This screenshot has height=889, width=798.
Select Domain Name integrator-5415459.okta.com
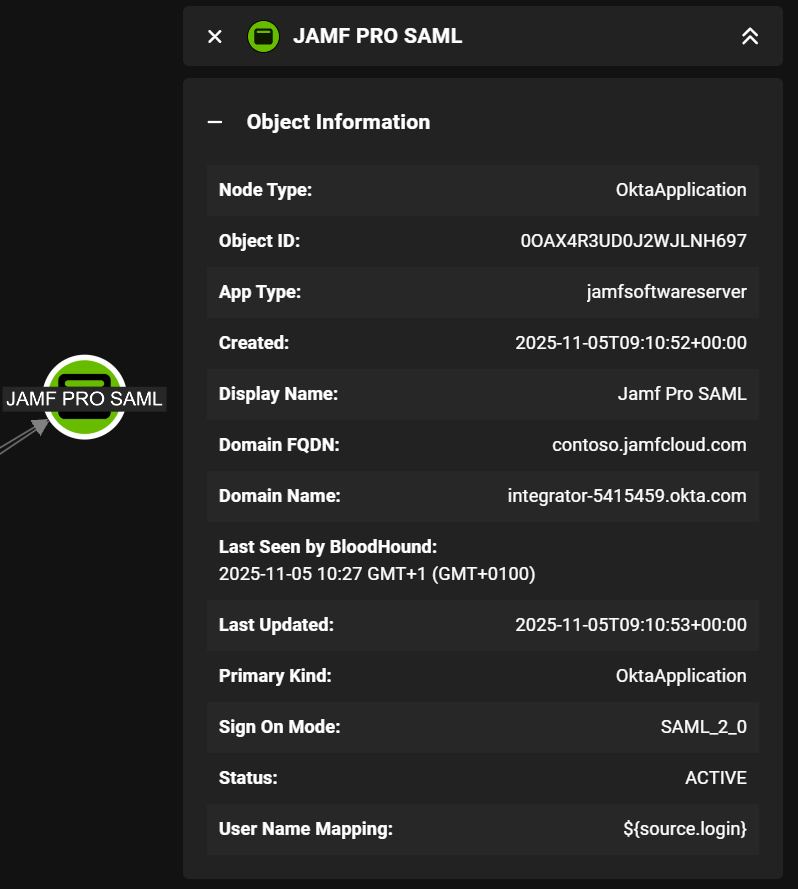(x=627, y=496)
